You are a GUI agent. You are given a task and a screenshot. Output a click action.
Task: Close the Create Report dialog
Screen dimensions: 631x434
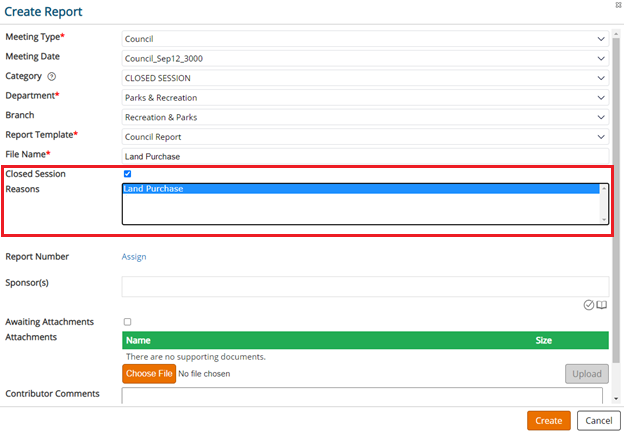click(619, 5)
